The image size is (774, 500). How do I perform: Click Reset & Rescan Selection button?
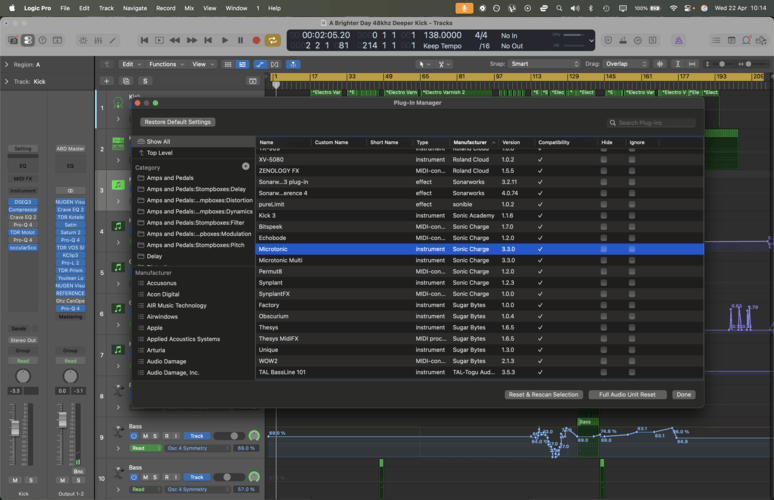coord(543,394)
